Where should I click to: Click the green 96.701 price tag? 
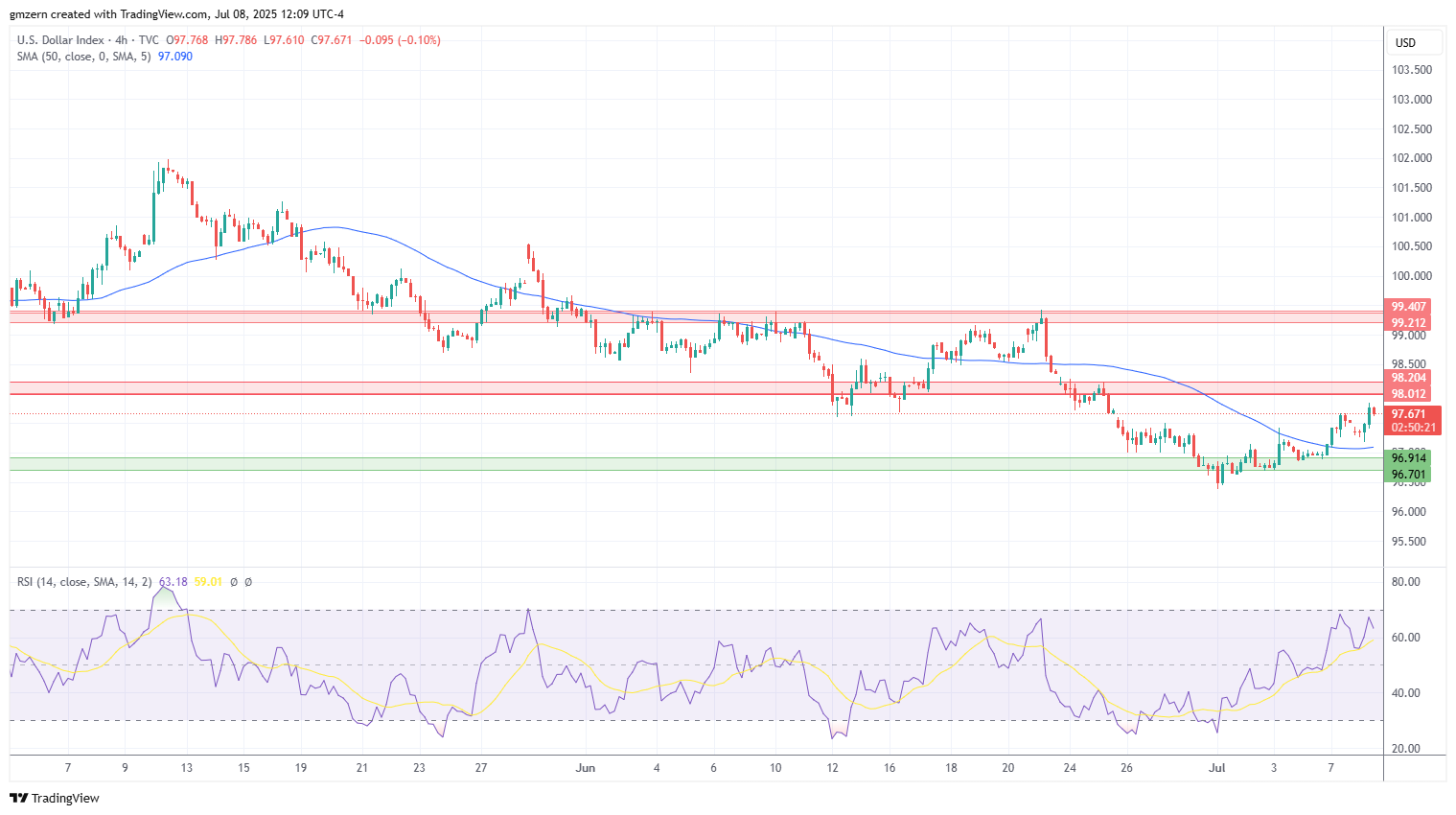pyautogui.click(x=1409, y=475)
